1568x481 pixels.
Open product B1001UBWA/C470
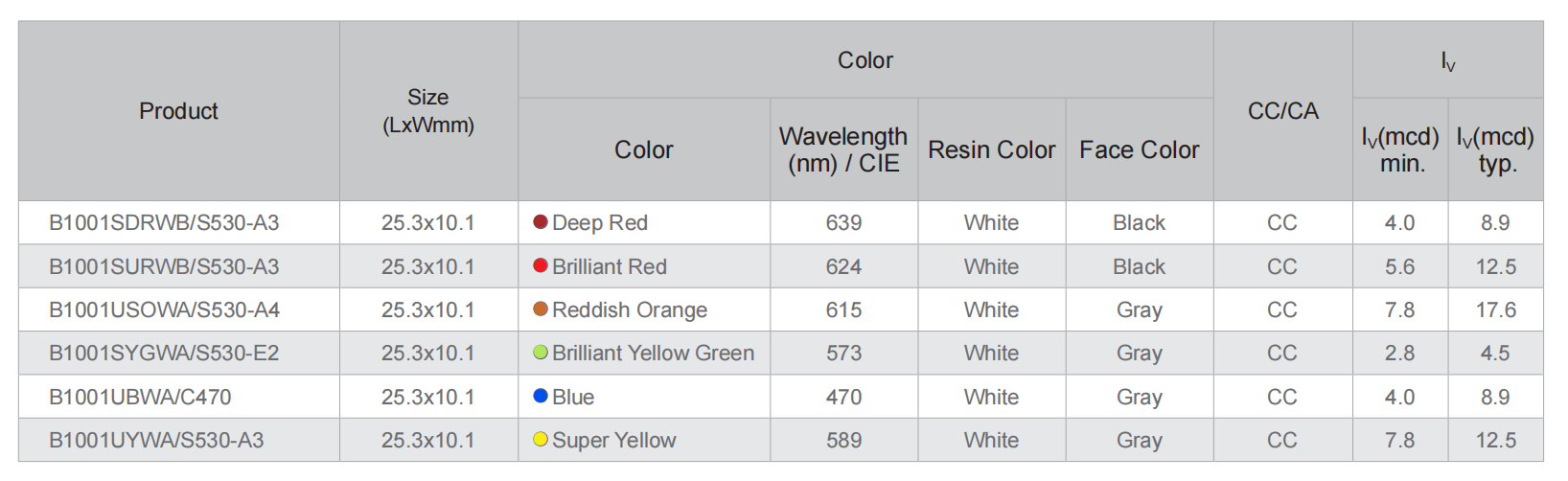pos(140,397)
